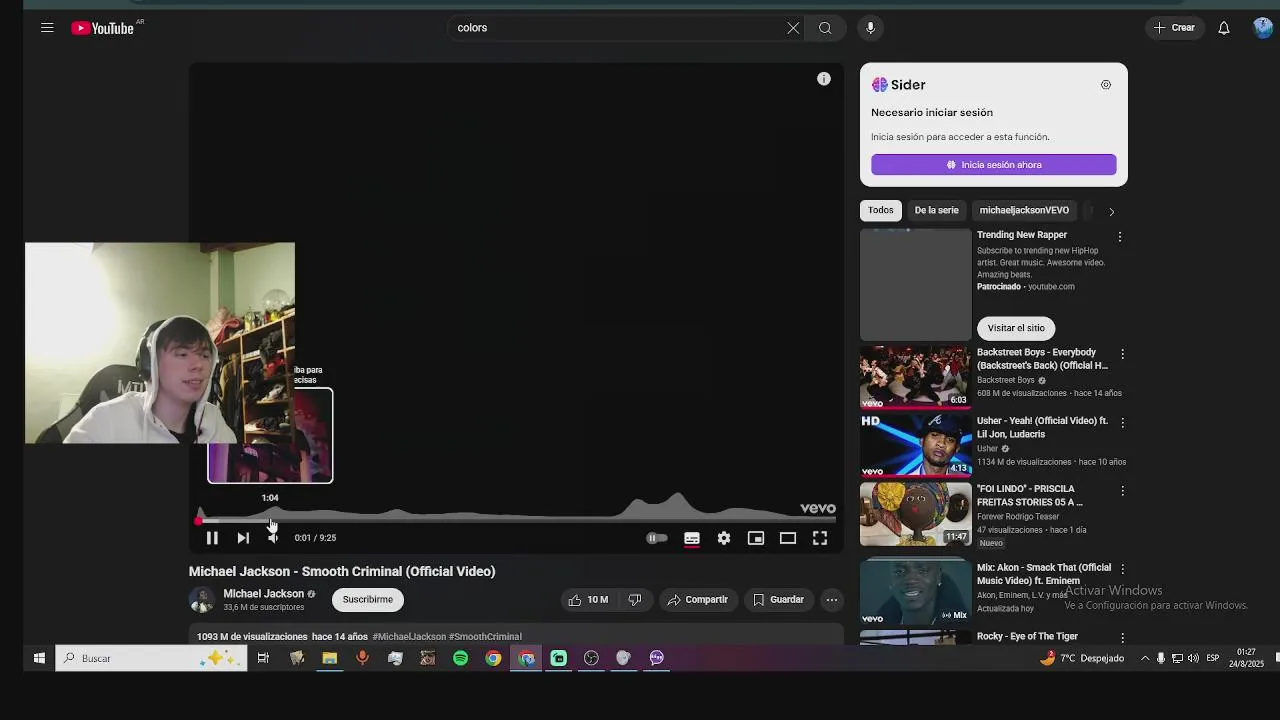This screenshot has width=1280, height=720.
Task: Open the #MichaelJackson hashtag link
Action: click(409, 637)
